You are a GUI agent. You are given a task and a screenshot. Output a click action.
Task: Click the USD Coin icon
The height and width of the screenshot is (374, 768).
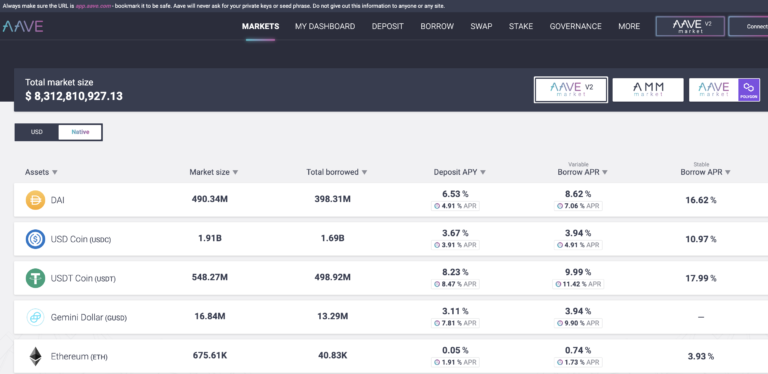pyautogui.click(x=35, y=239)
